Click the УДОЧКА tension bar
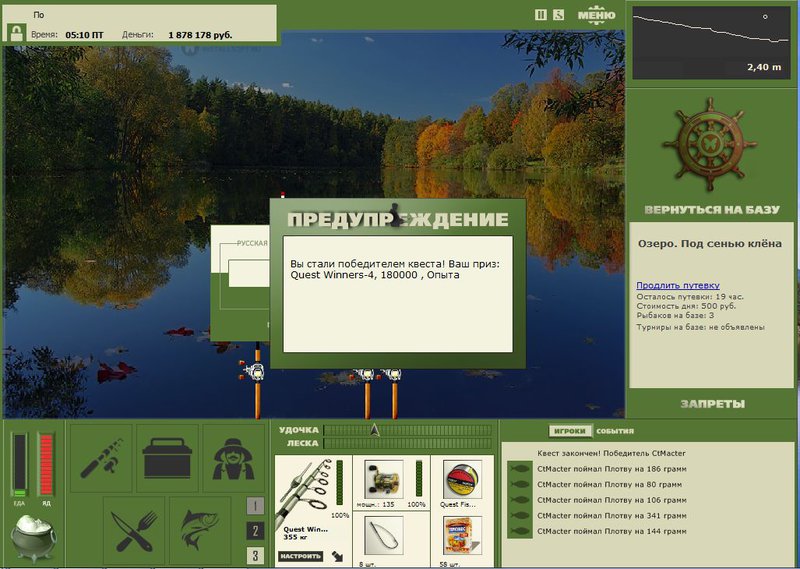This screenshot has height=569, width=800. [408, 430]
